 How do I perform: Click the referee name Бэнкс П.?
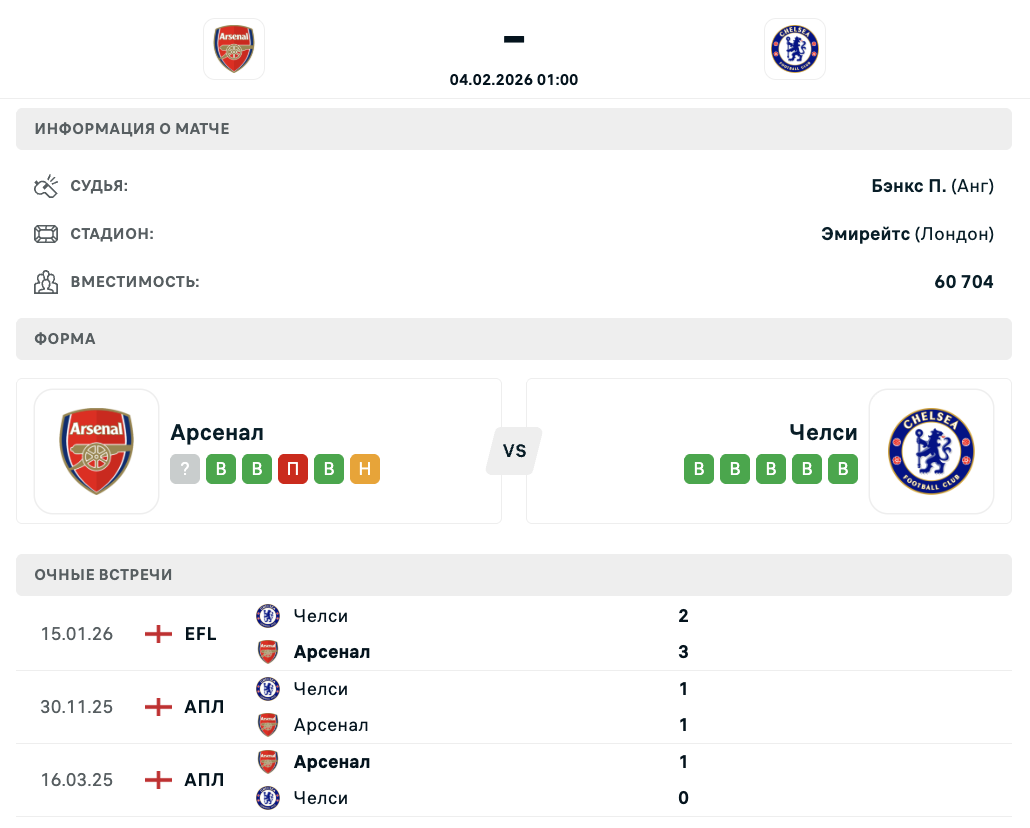click(x=908, y=186)
